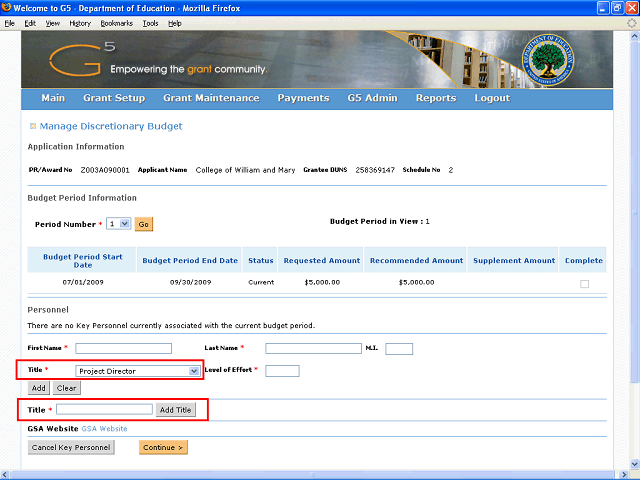Click the page's vertical scrollbar
Viewport: 640px width, 480px height.
click(x=633, y=250)
